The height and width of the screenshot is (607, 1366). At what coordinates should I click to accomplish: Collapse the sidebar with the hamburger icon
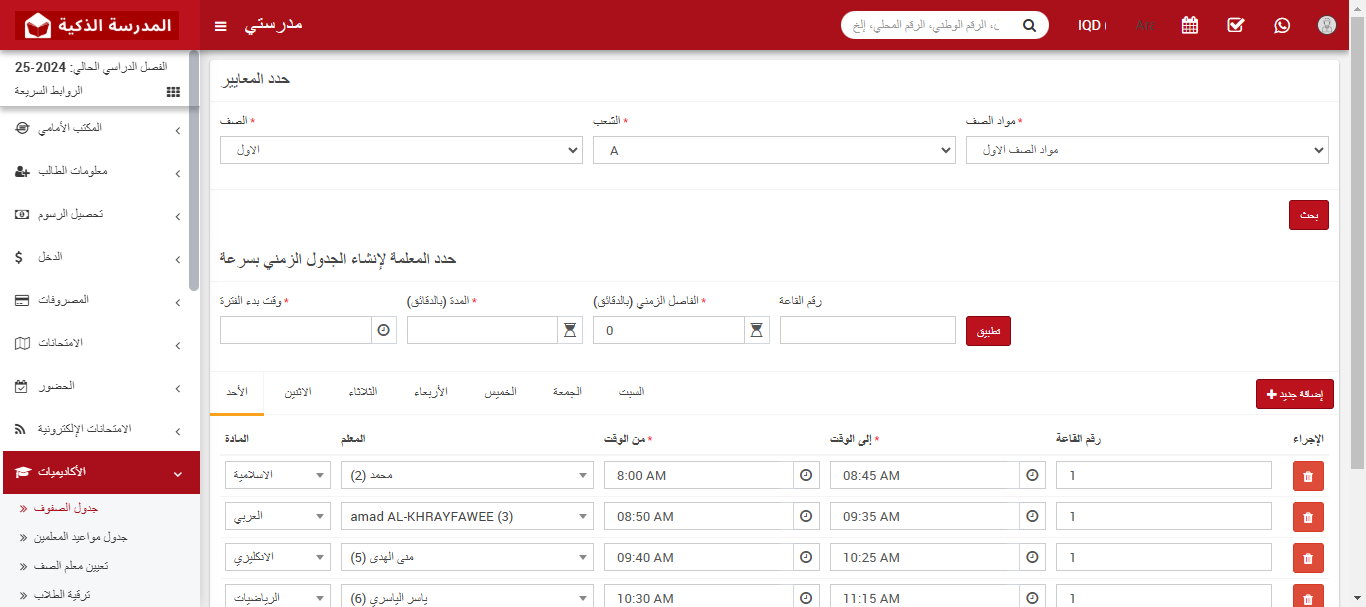(x=220, y=26)
